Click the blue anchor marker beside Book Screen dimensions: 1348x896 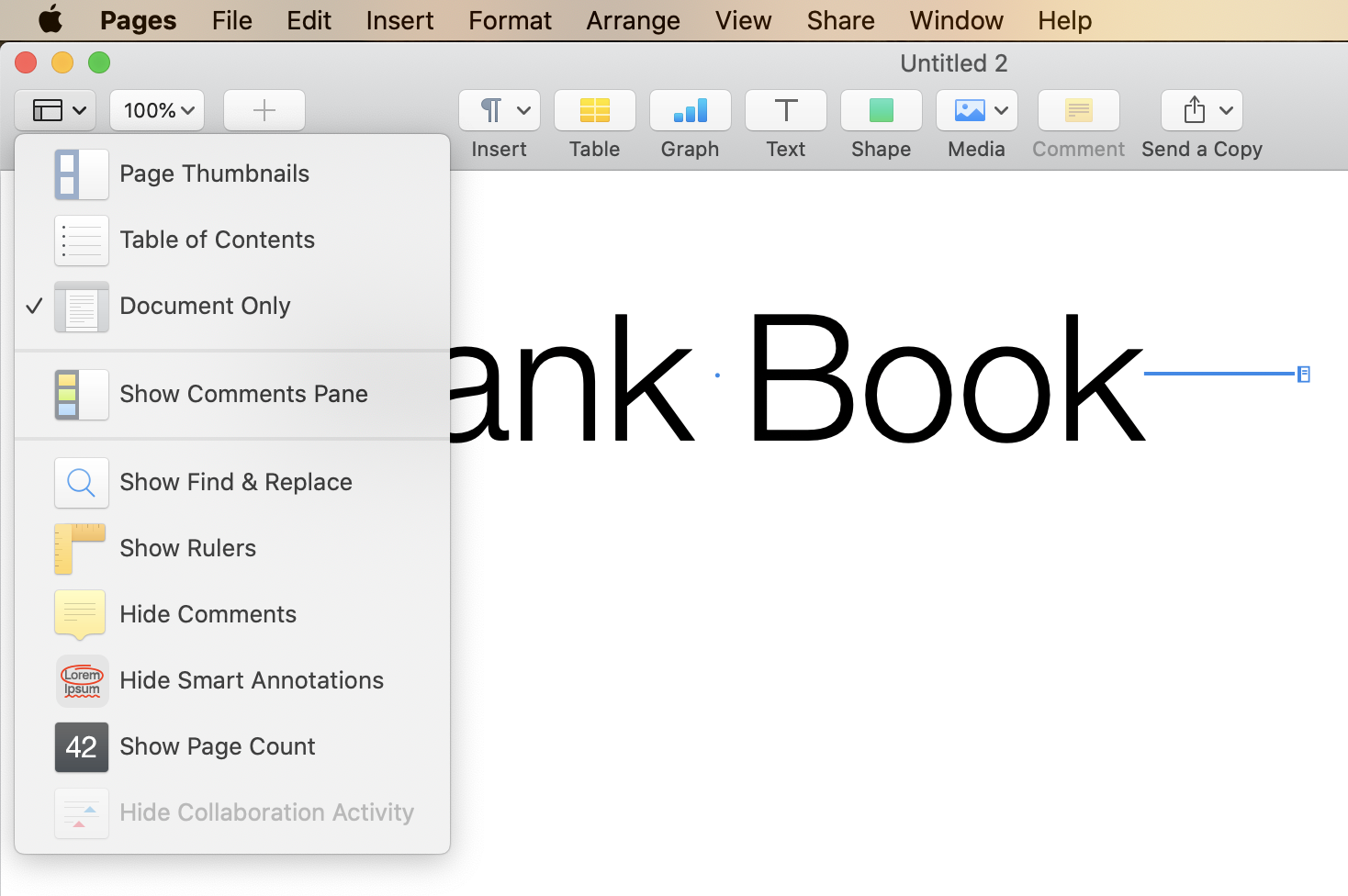click(x=1303, y=374)
